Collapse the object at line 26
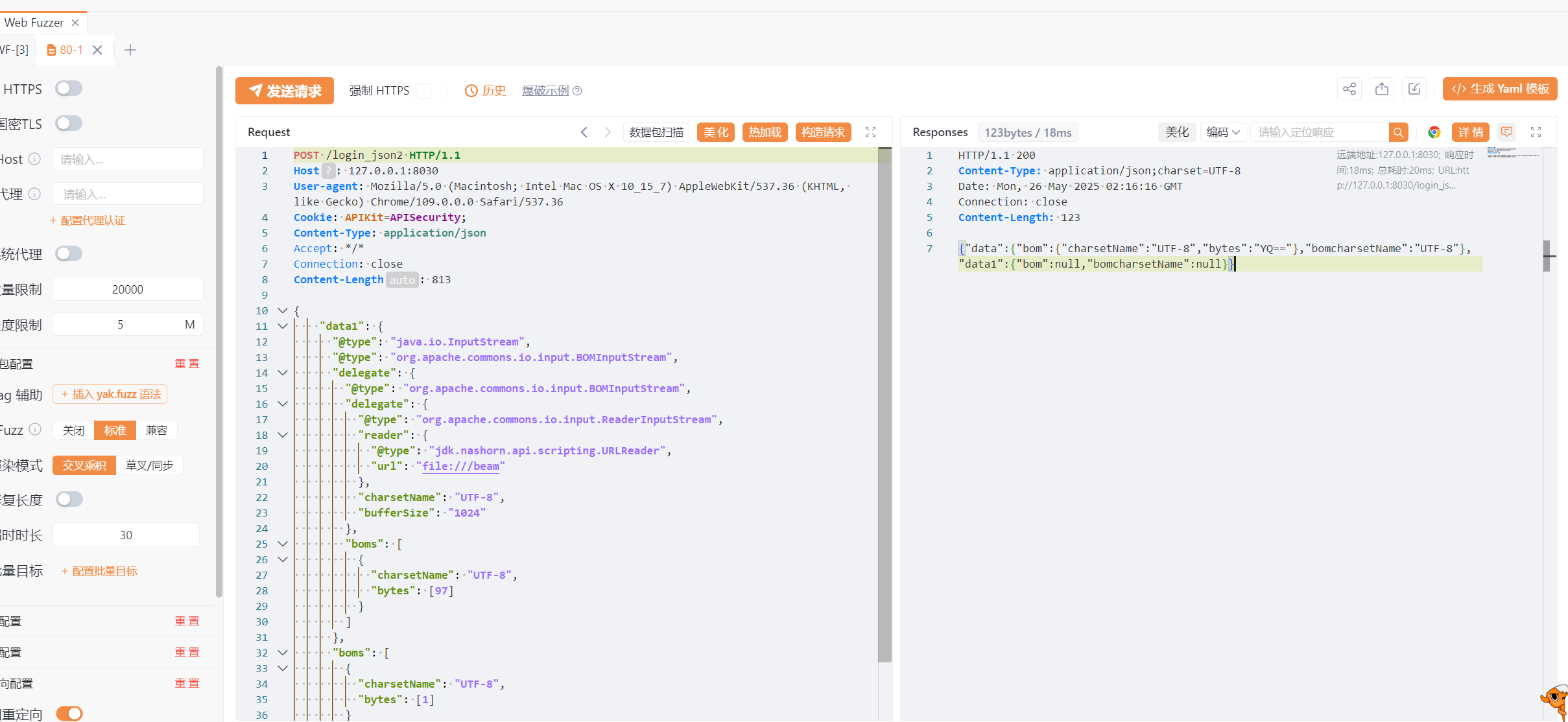Viewport: 1568px width, 722px height. 283,559
